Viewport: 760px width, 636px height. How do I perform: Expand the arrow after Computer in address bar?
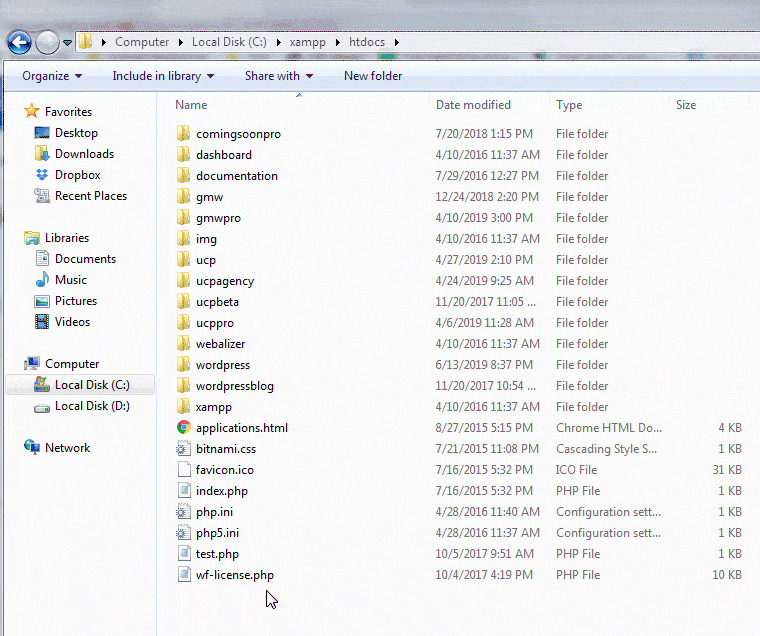click(180, 42)
